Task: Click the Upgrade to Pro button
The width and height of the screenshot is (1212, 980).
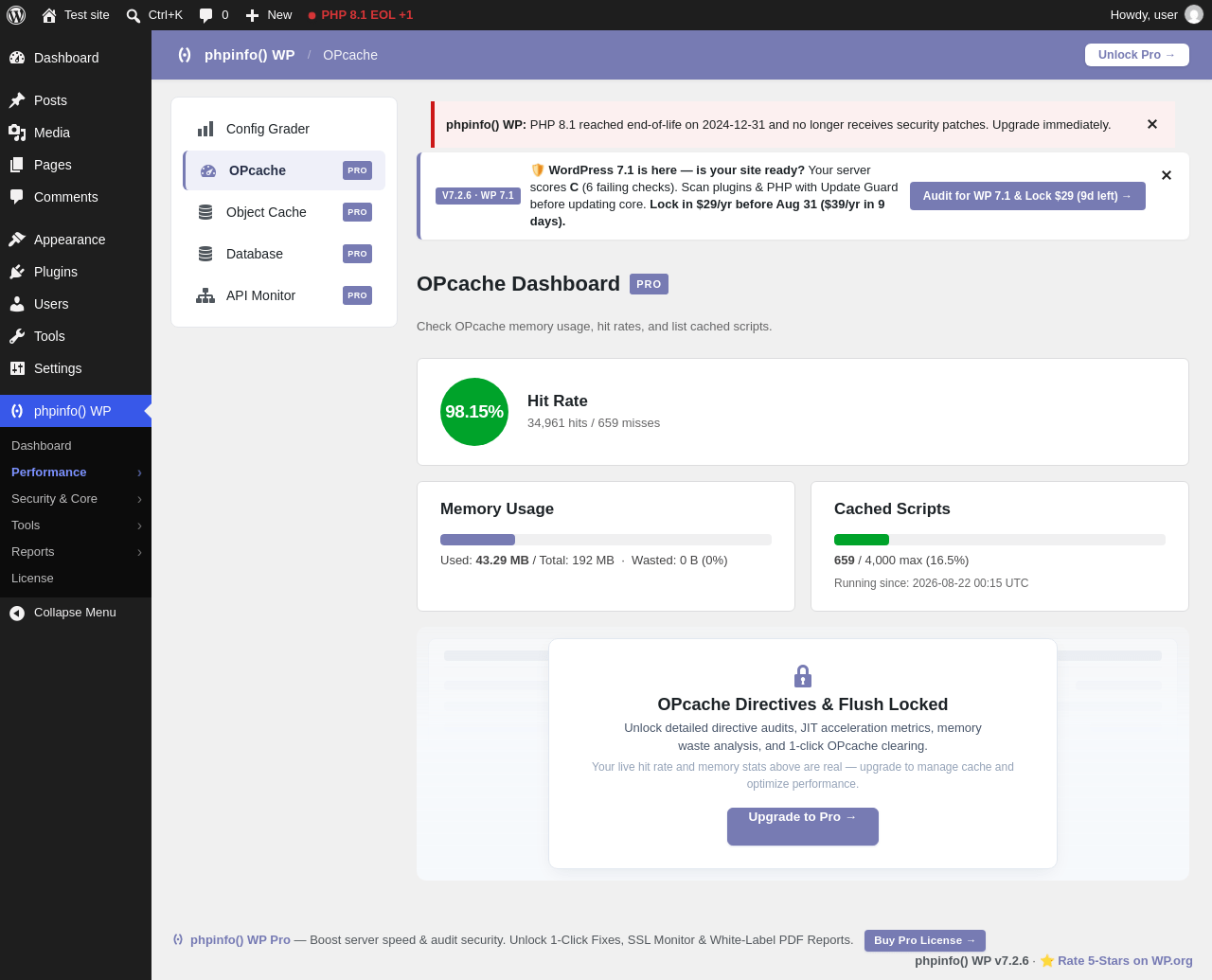Action: point(803,827)
